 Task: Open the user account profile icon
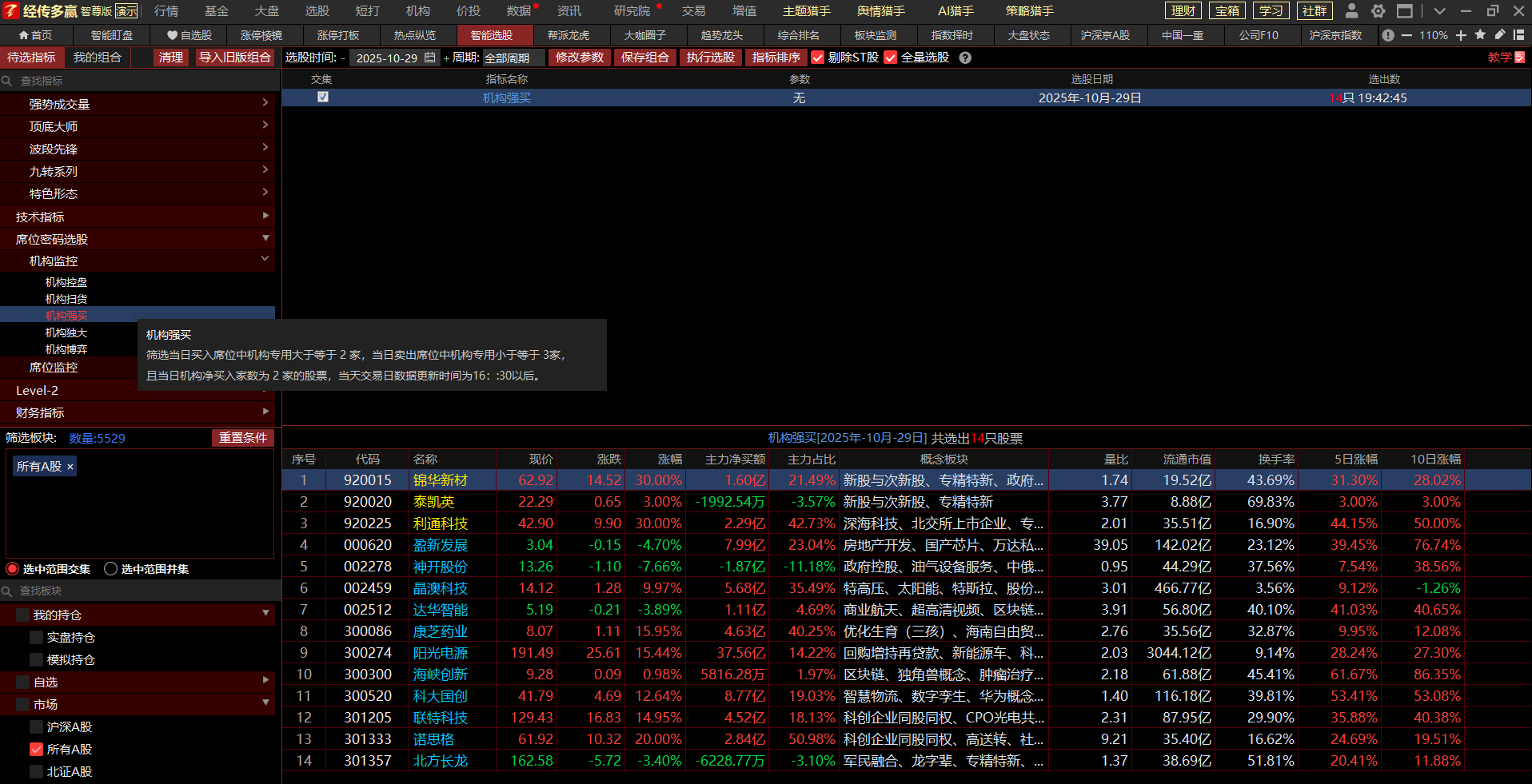click(x=1351, y=11)
